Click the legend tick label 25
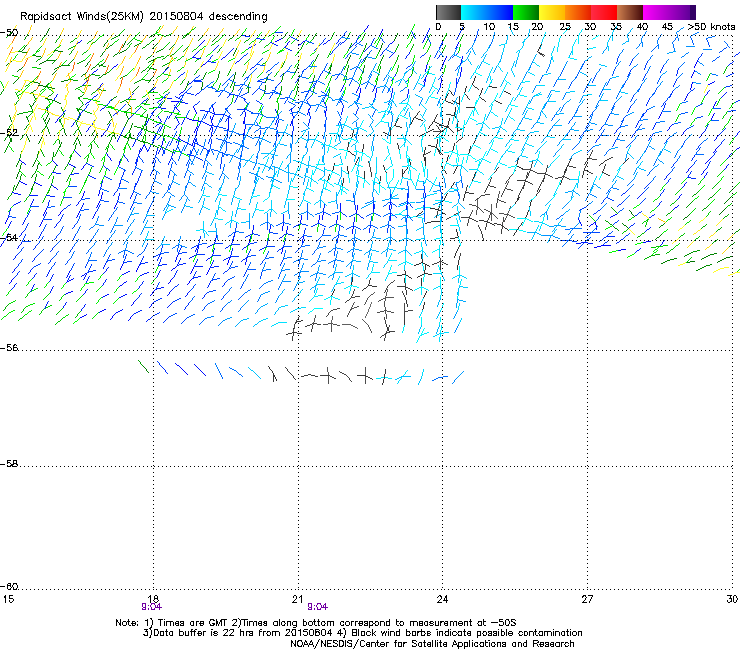Viewport: 740px width, 650px height. 565,27
